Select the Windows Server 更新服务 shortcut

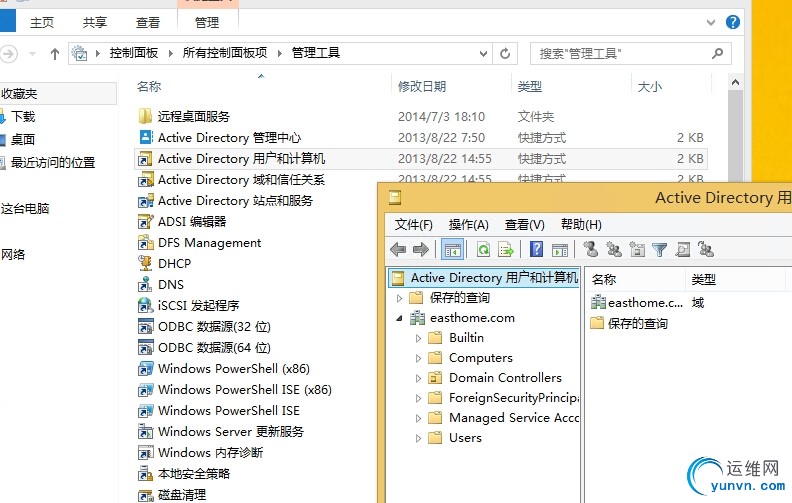click(x=231, y=432)
